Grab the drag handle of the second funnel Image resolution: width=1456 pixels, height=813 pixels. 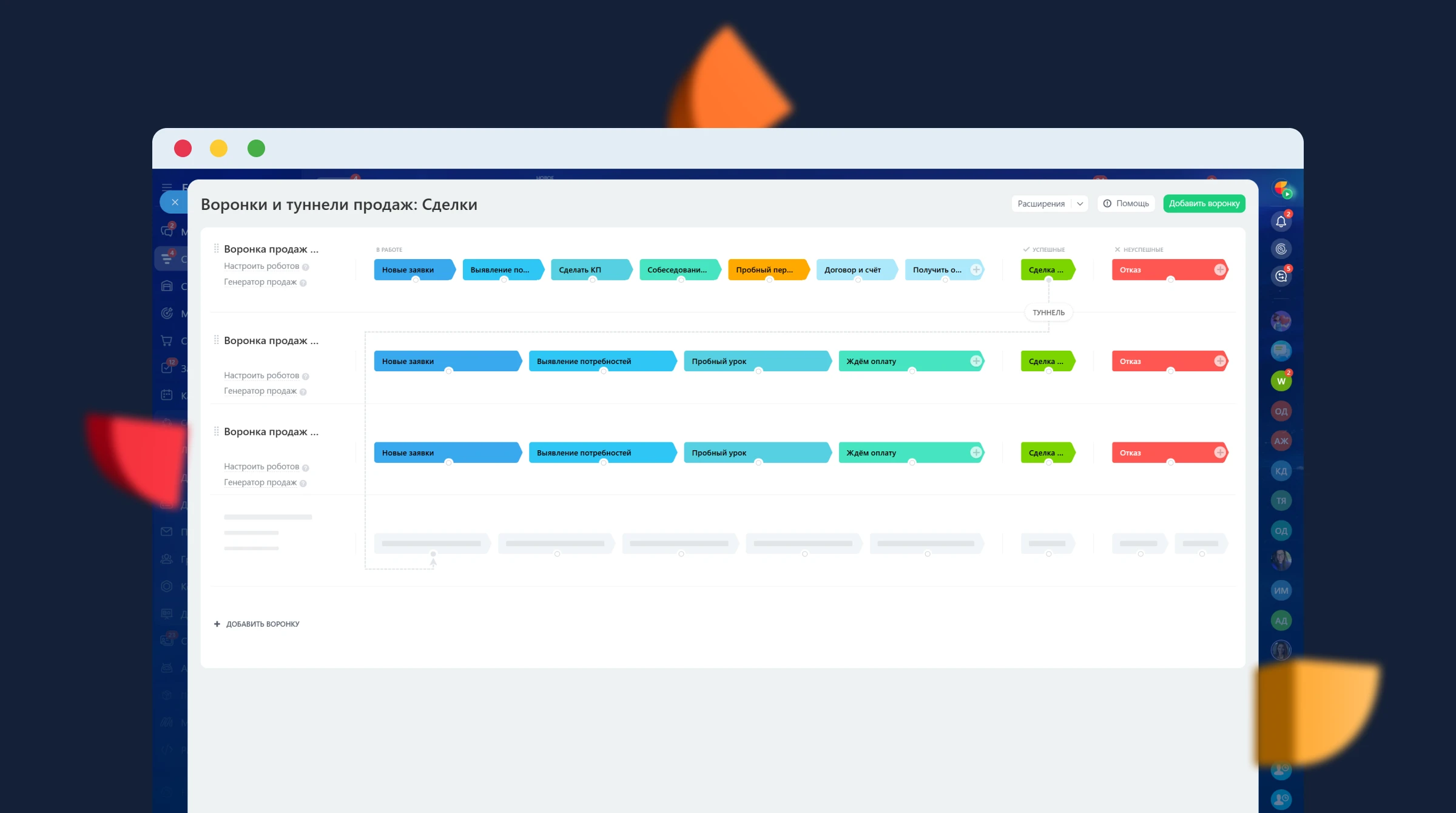click(216, 340)
